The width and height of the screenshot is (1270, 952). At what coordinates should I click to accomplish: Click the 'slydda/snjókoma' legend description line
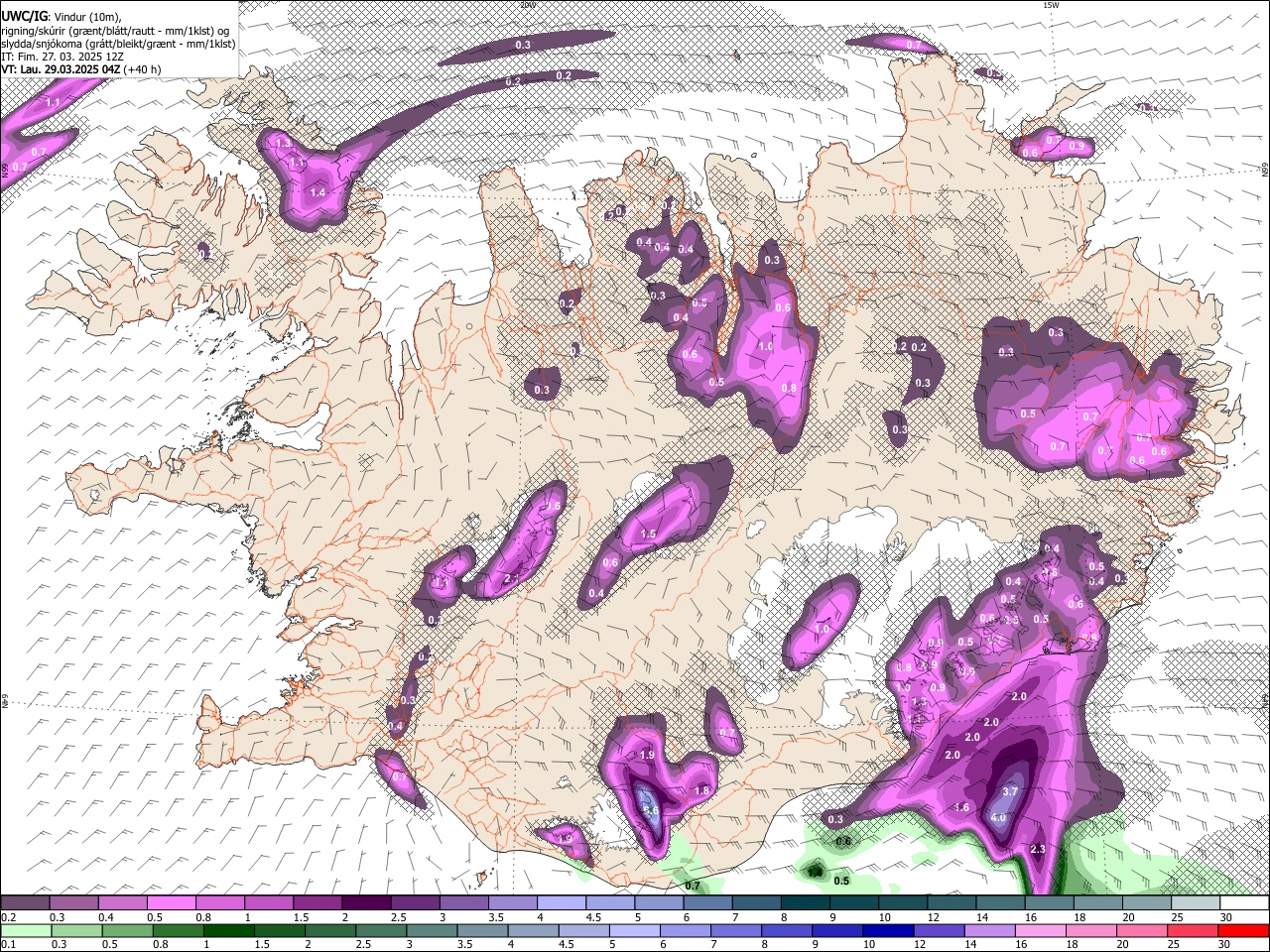(119, 44)
